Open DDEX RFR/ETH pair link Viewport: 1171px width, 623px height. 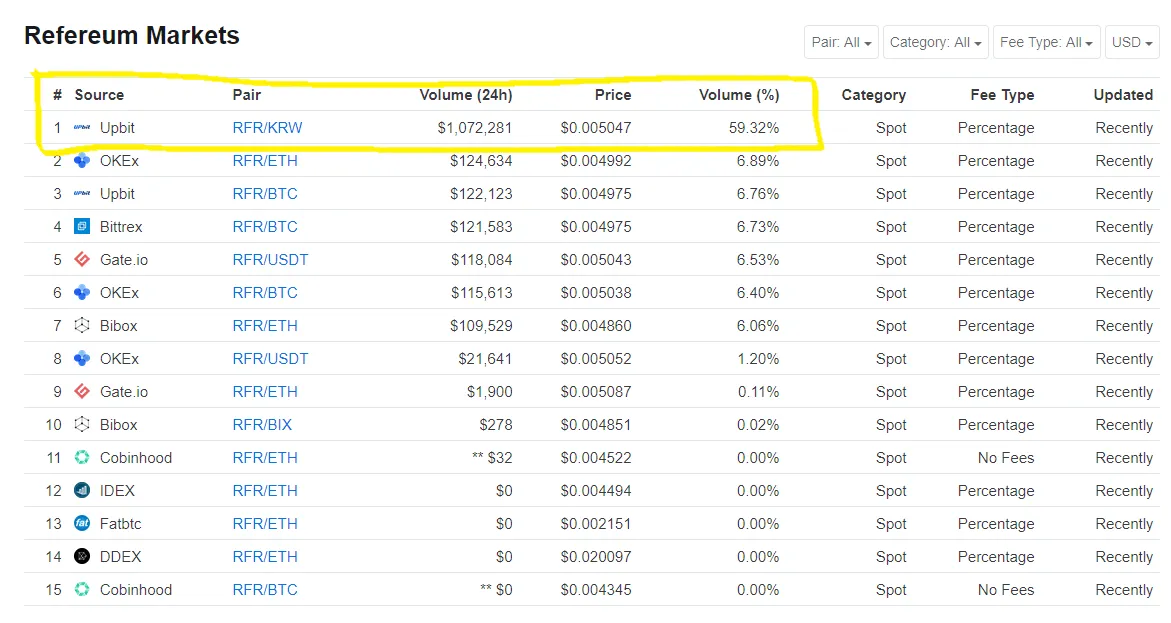(x=265, y=557)
